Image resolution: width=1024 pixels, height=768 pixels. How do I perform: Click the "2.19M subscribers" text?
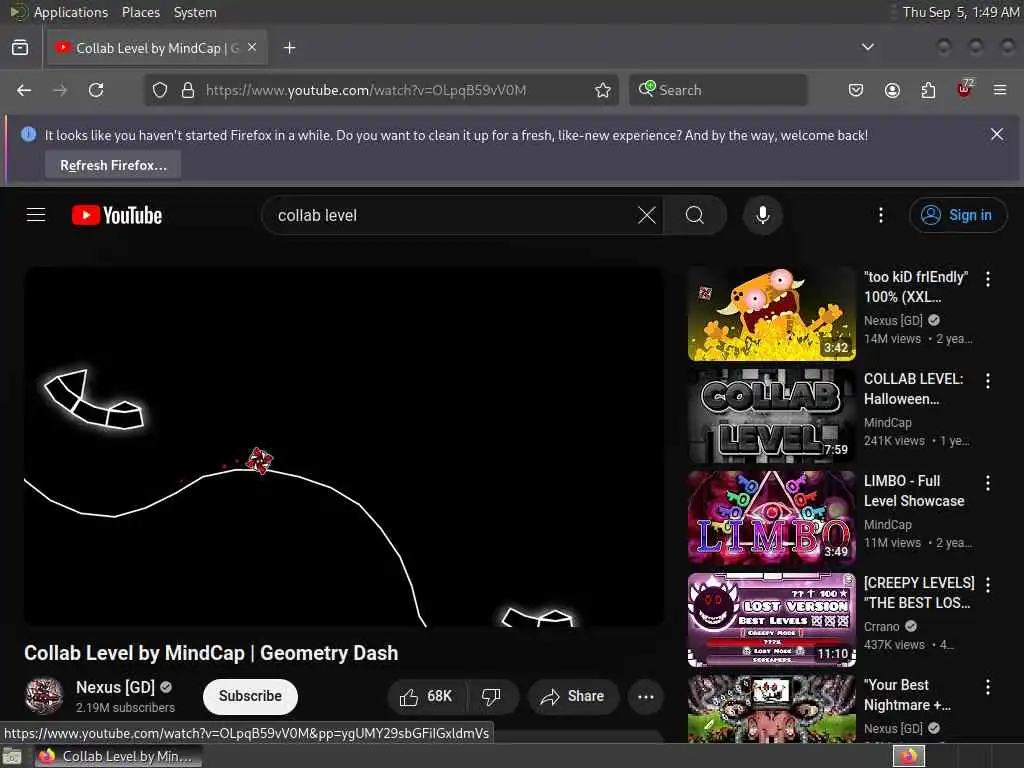pos(125,707)
